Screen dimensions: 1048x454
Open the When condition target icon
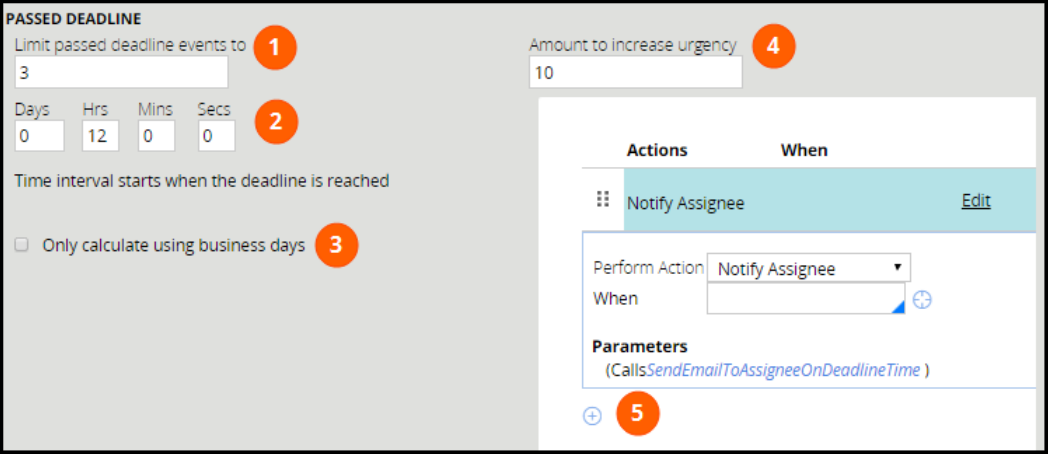922,299
